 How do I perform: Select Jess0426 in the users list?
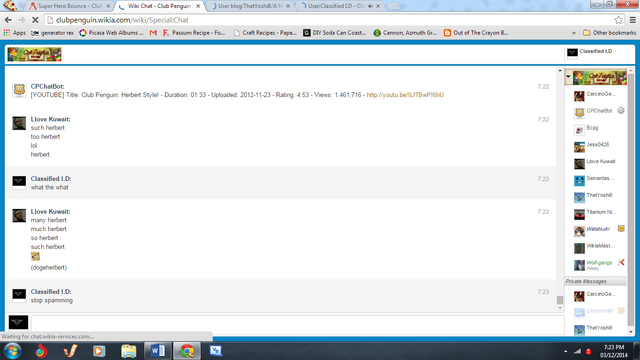591,146
